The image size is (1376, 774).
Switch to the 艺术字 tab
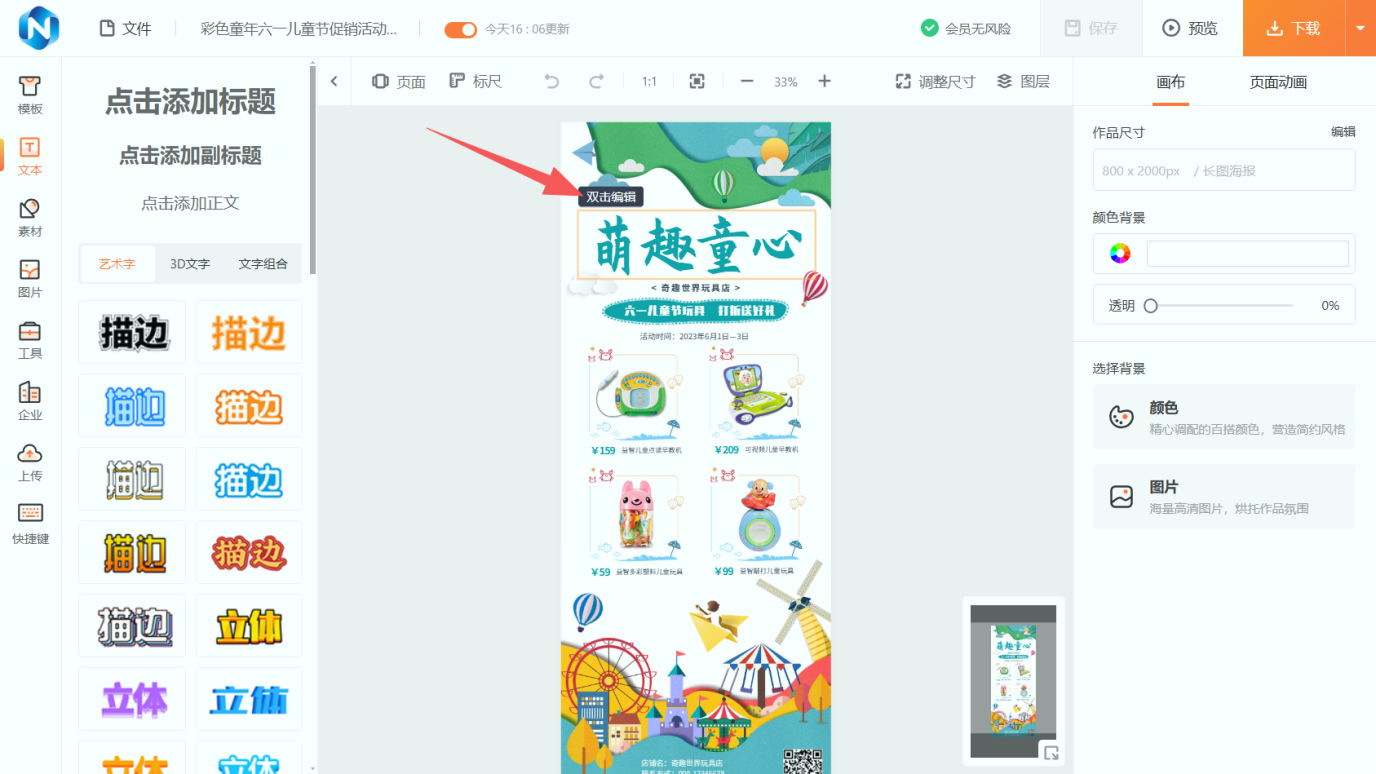[117, 264]
